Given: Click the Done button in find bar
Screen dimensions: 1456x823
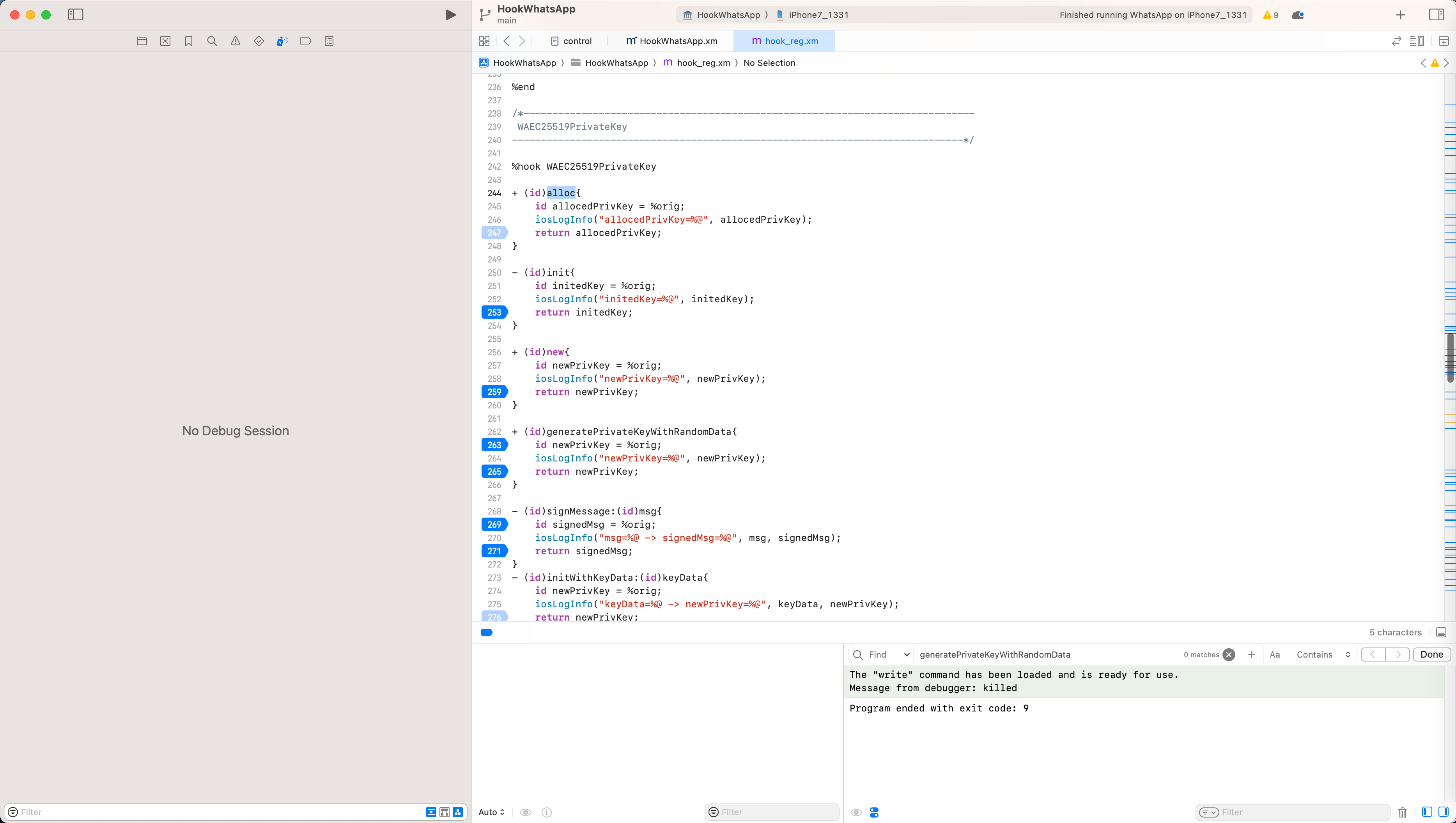Looking at the screenshot, I should [x=1432, y=654].
